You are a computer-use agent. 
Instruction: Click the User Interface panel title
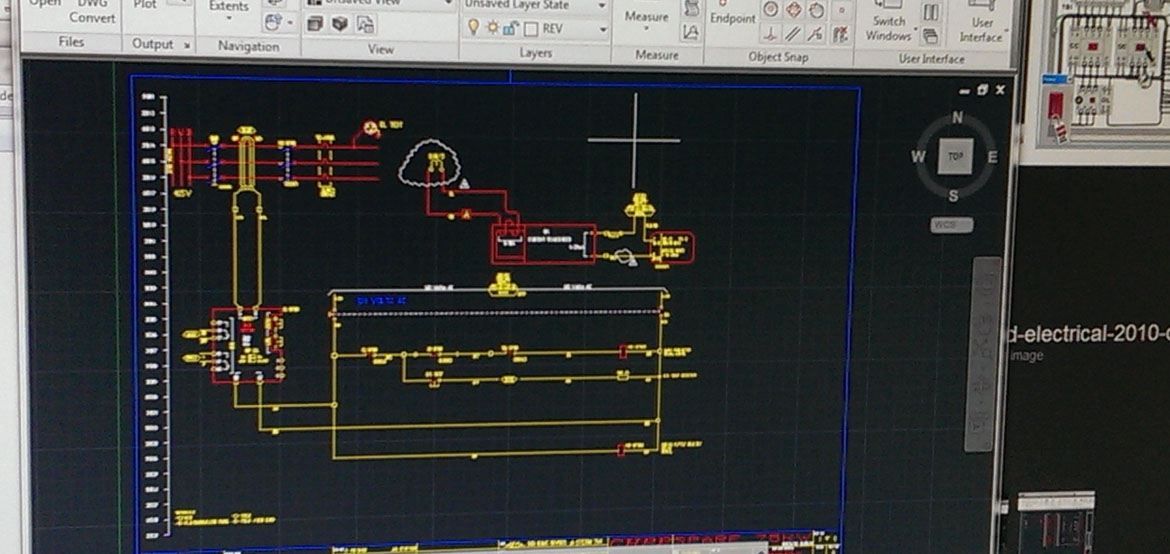pos(931,58)
